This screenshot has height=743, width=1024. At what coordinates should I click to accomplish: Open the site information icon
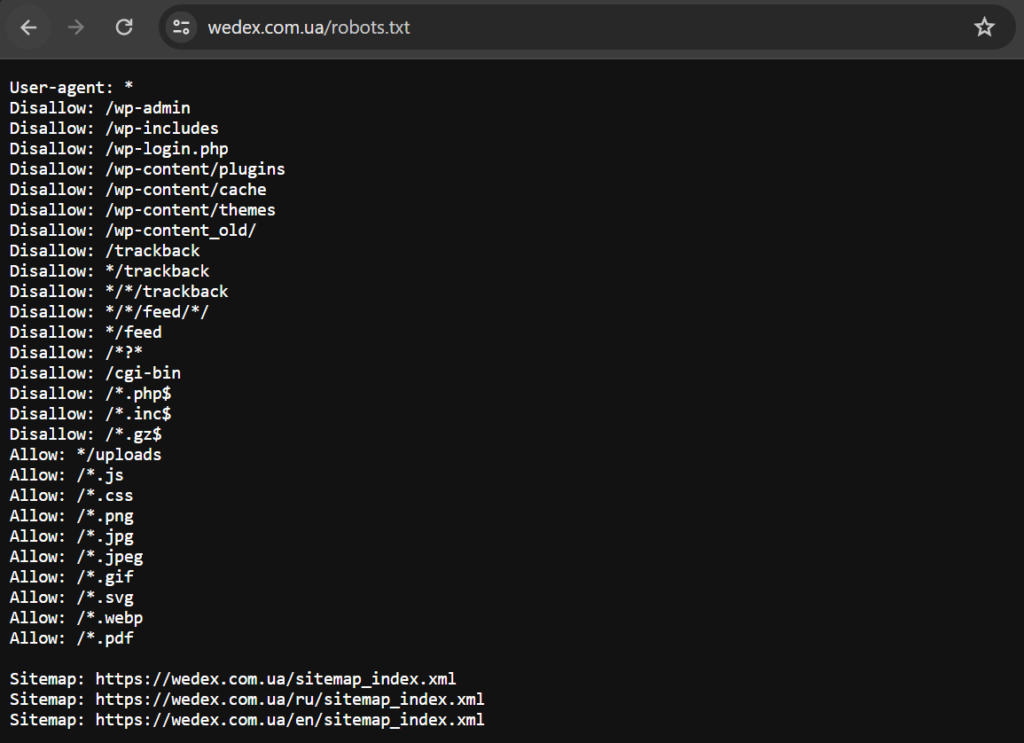click(x=181, y=27)
